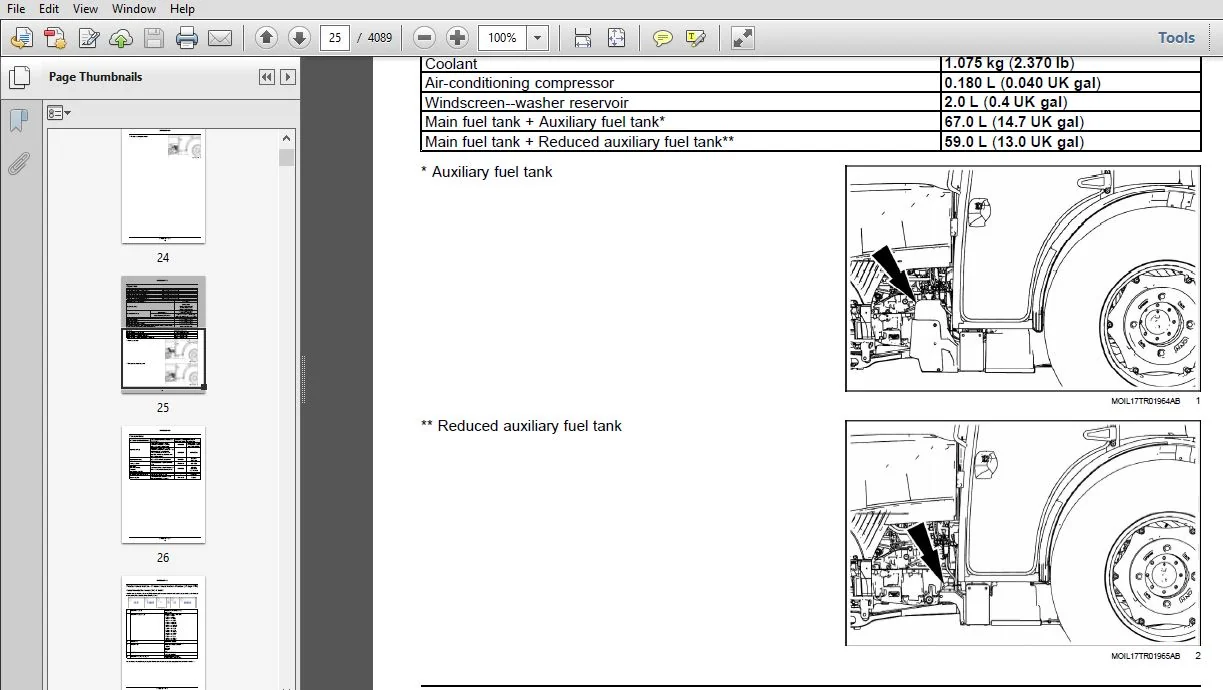Go to previous page with up arrow
This screenshot has width=1223, height=690.
[x=266, y=38]
